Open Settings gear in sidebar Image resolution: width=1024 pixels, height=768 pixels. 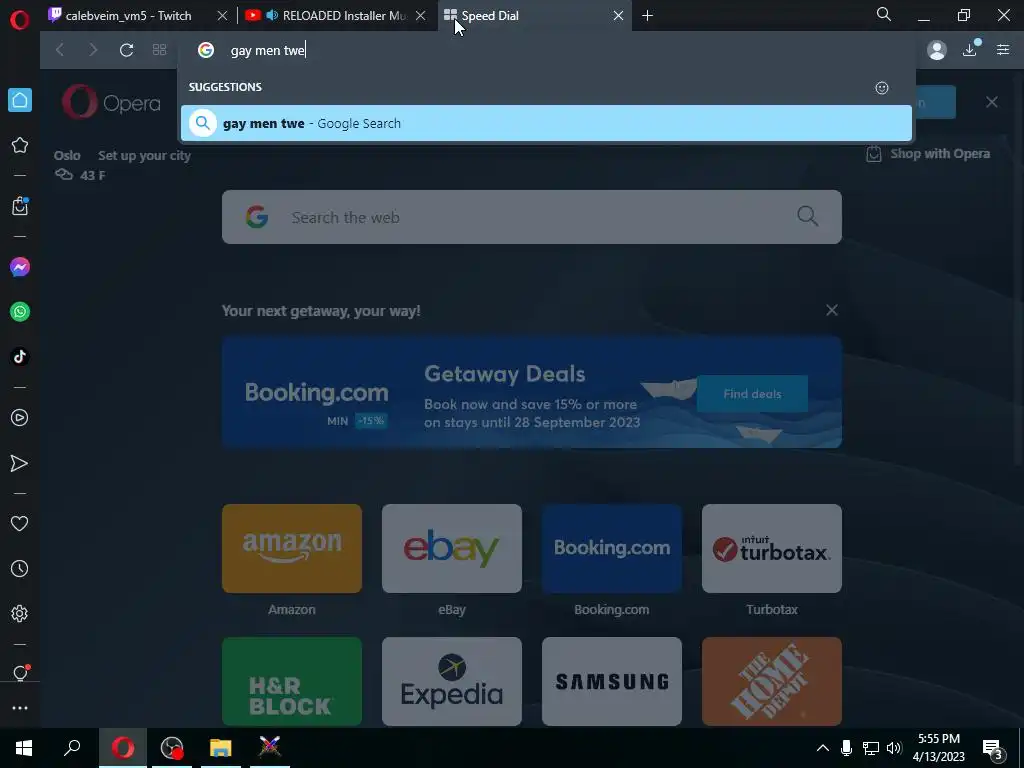point(20,613)
